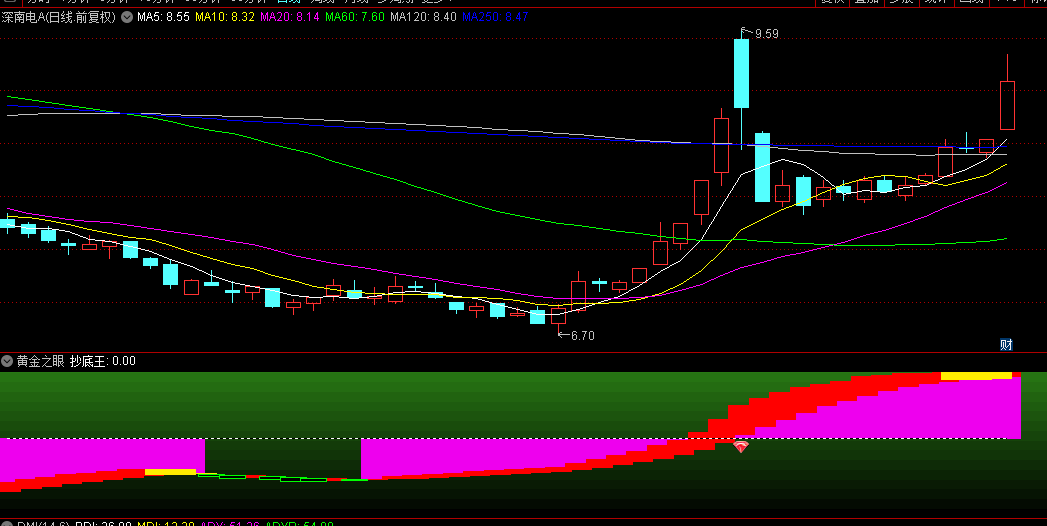Select the last red candlestick on the chart
This screenshot has height=526, width=1047.
(x=1007, y=105)
